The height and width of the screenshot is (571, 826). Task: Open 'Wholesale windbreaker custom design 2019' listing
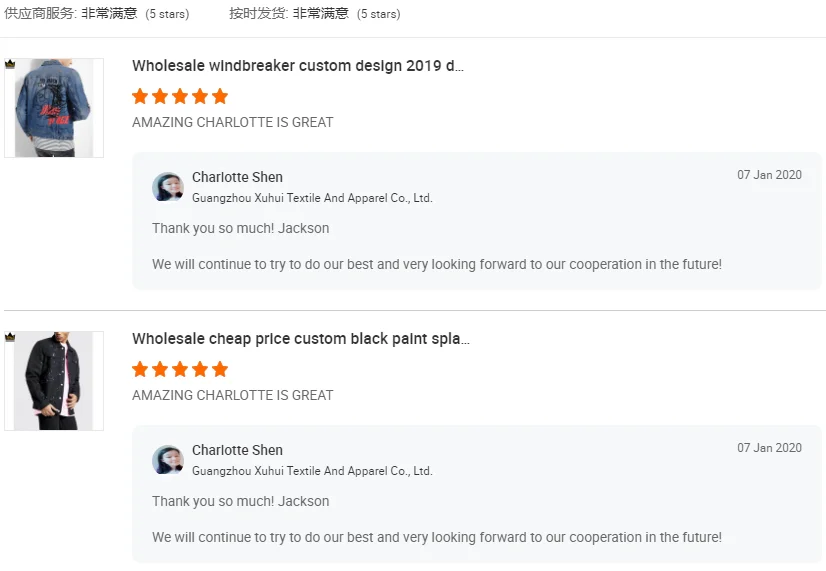[298, 66]
